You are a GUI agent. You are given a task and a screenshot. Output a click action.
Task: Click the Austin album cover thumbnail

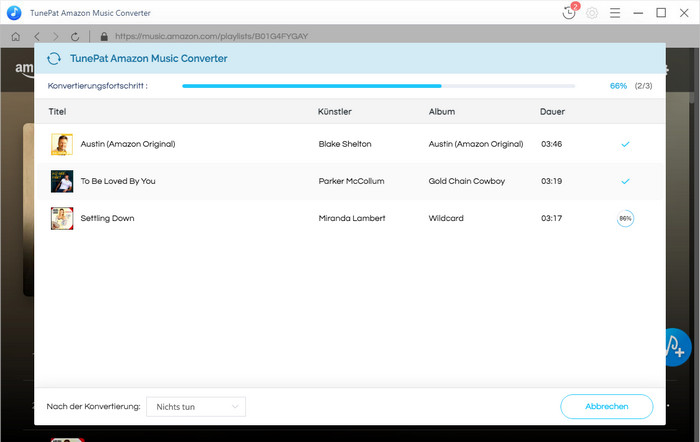[x=62, y=144]
